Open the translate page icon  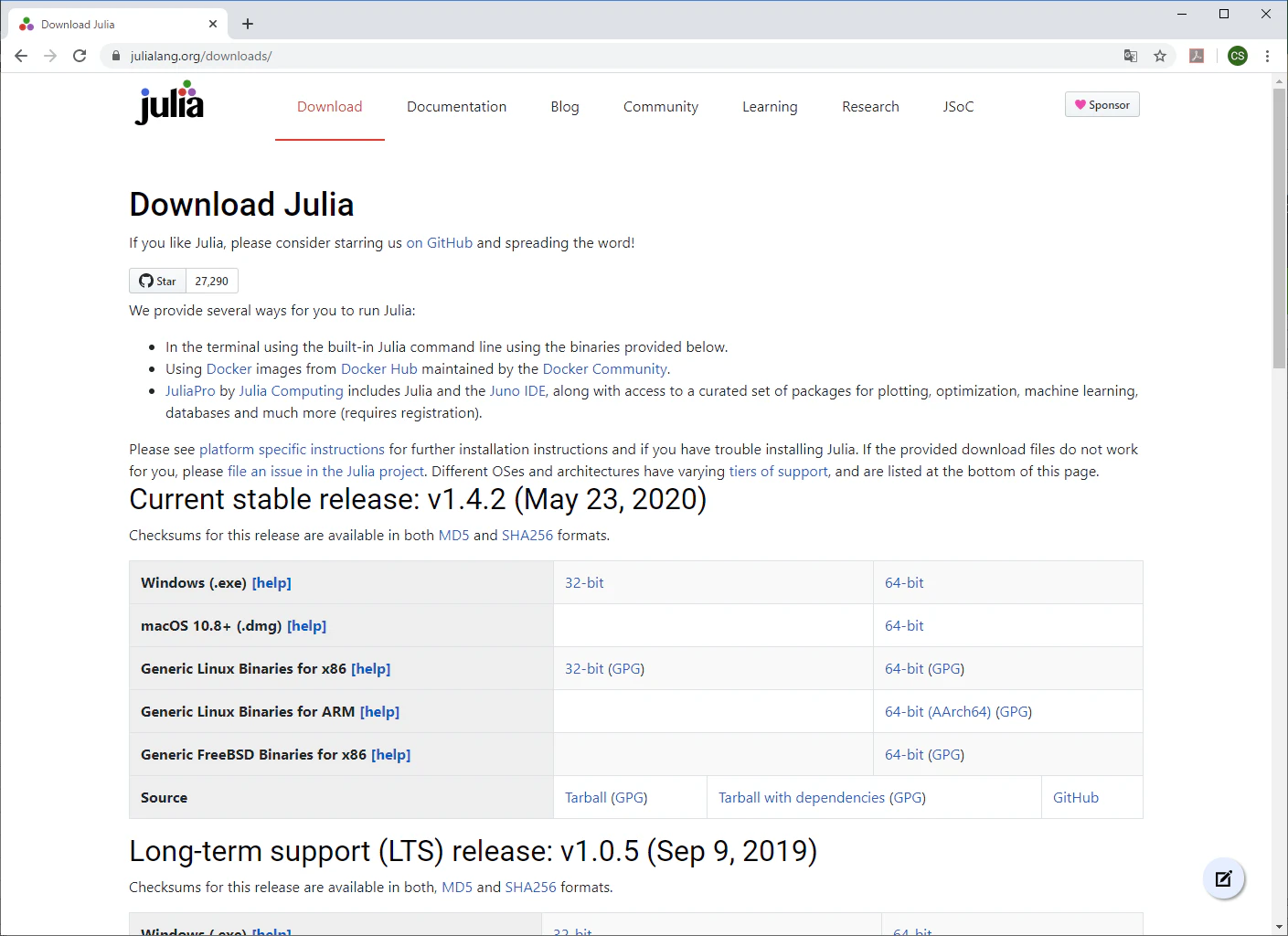point(1131,56)
